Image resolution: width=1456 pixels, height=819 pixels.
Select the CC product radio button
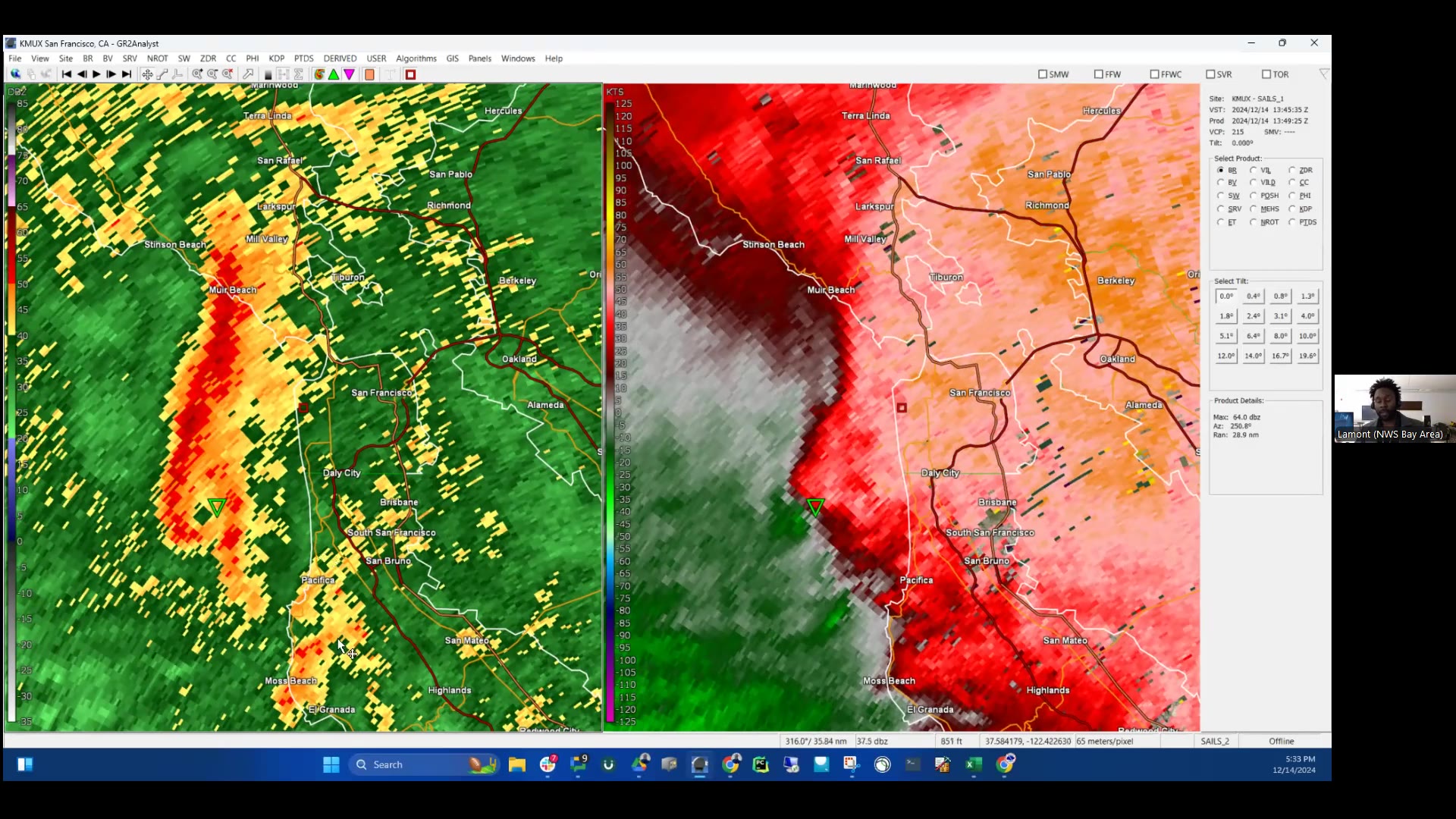[x=1291, y=183]
